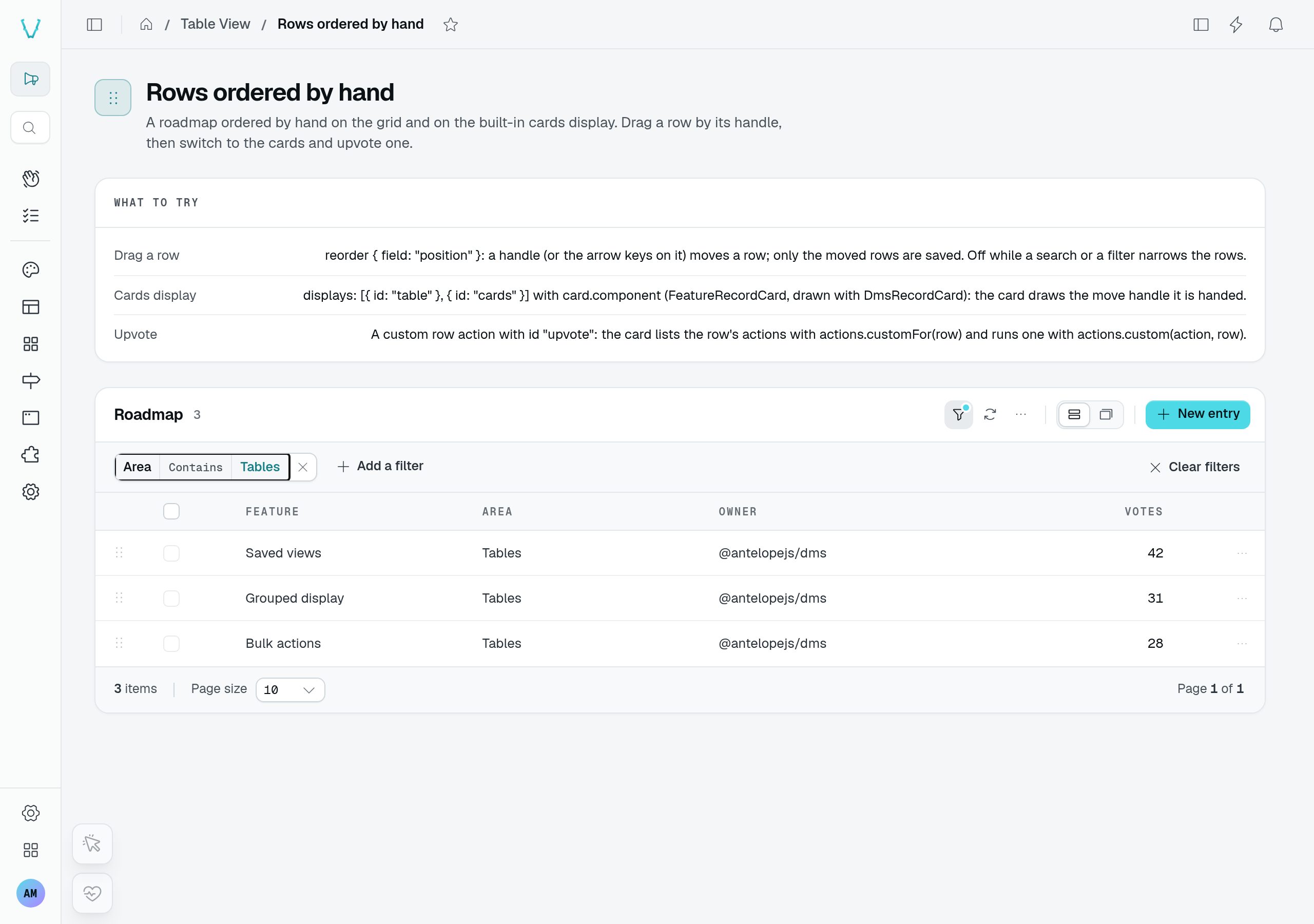Star the Rows ordered by hand page

450,24
